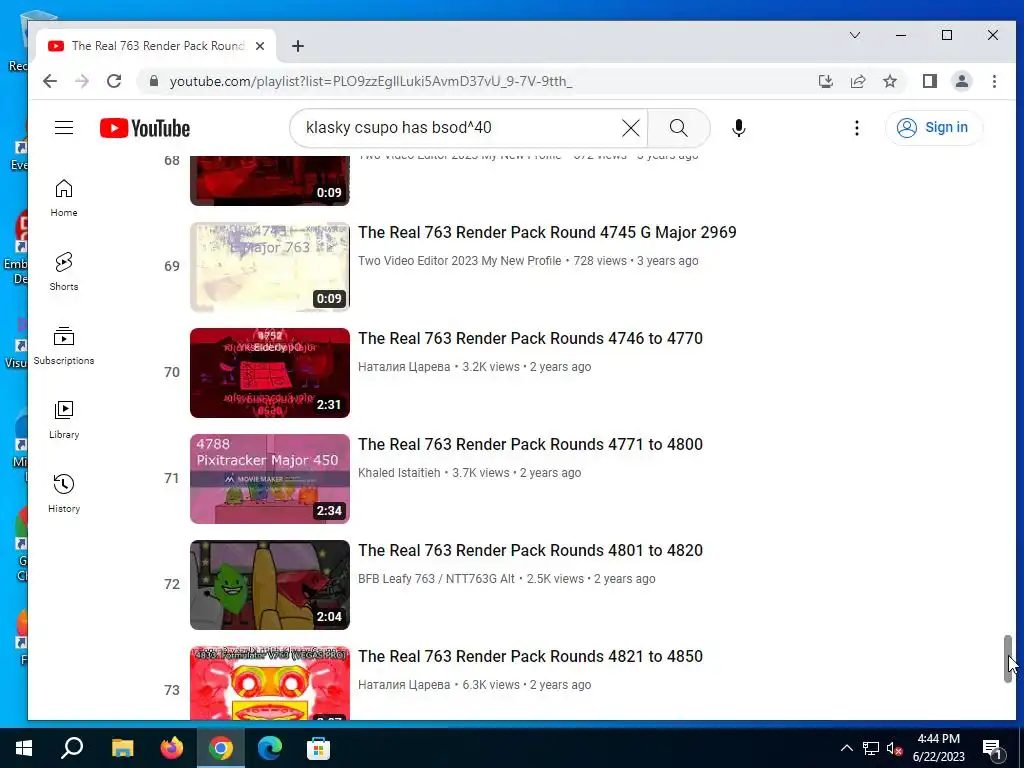Open the taskbar clock showing 4:44 PM
The image size is (1024, 768).
click(x=938, y=748)
